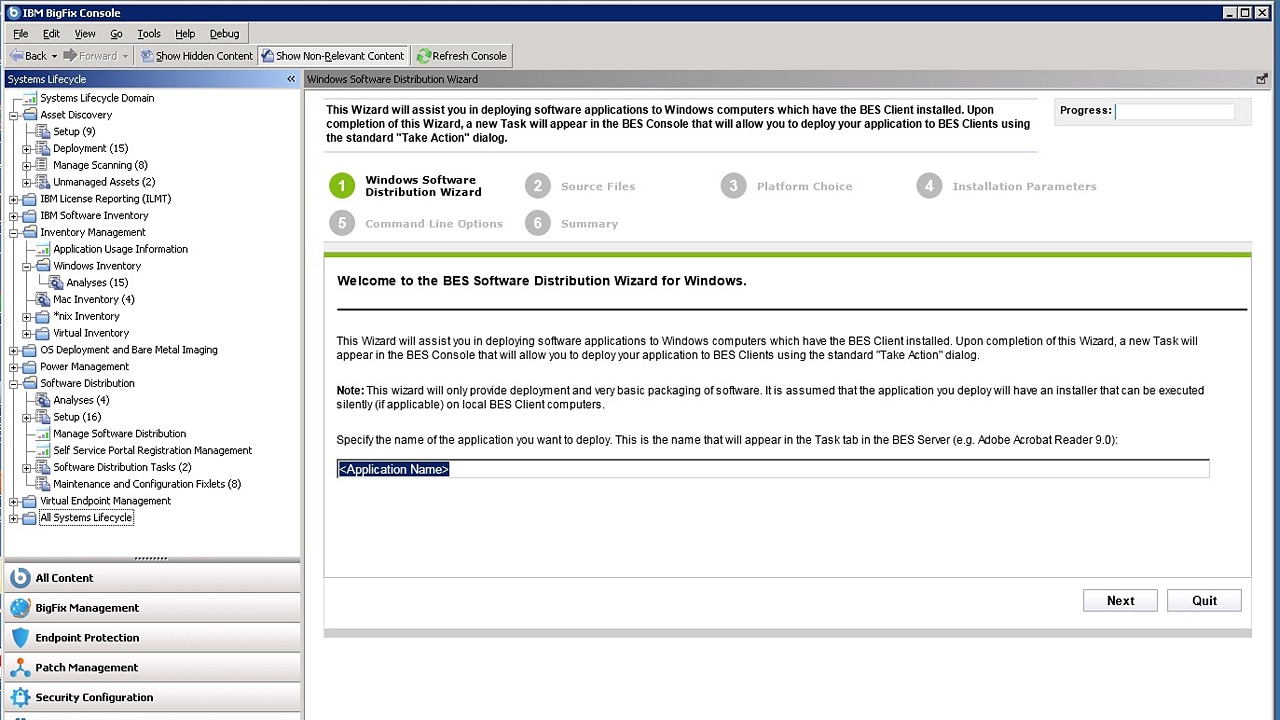Select Setup (9) under Asset Discovery
This screenshot has width=1280, height=720.
(74, 132)
